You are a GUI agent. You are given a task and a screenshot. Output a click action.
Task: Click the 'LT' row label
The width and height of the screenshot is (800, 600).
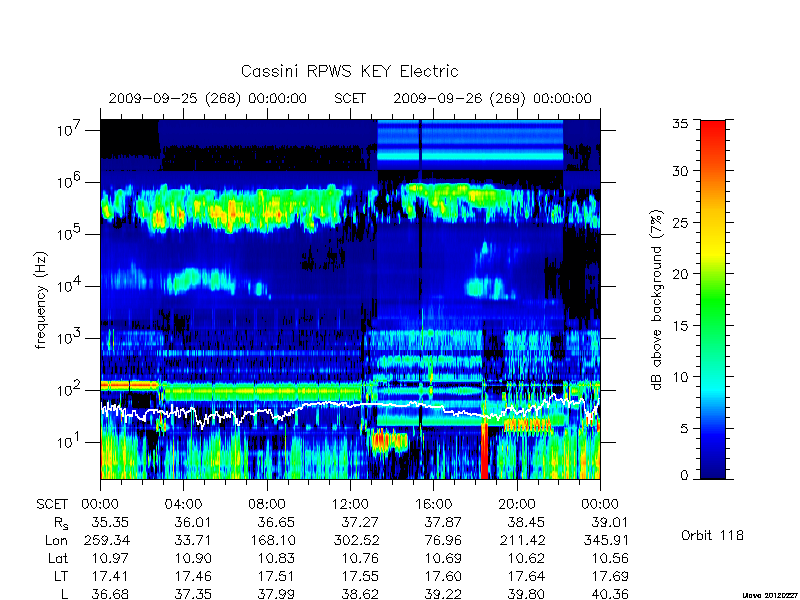point(61,576)
